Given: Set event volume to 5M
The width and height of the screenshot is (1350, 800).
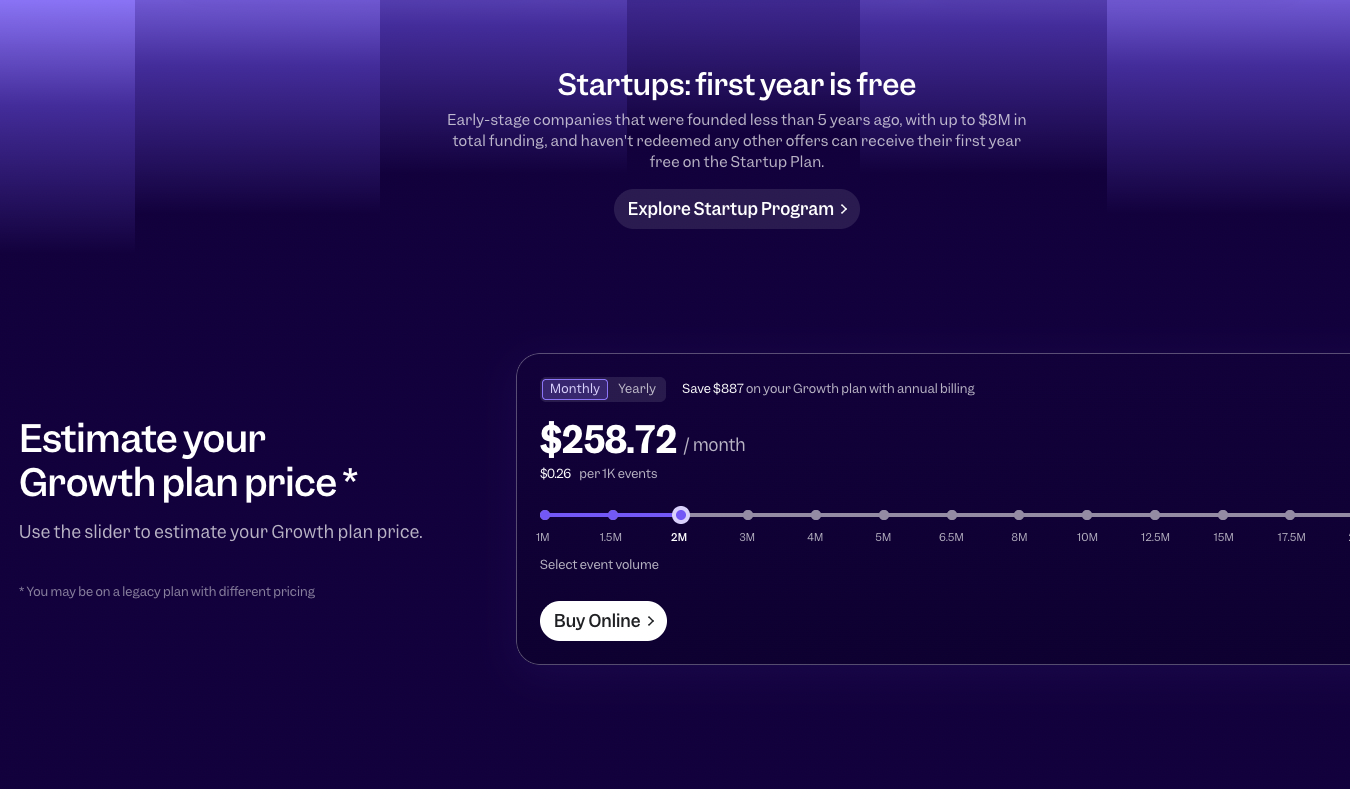Looking at the screenshot, I should click(x=884, y=515).
